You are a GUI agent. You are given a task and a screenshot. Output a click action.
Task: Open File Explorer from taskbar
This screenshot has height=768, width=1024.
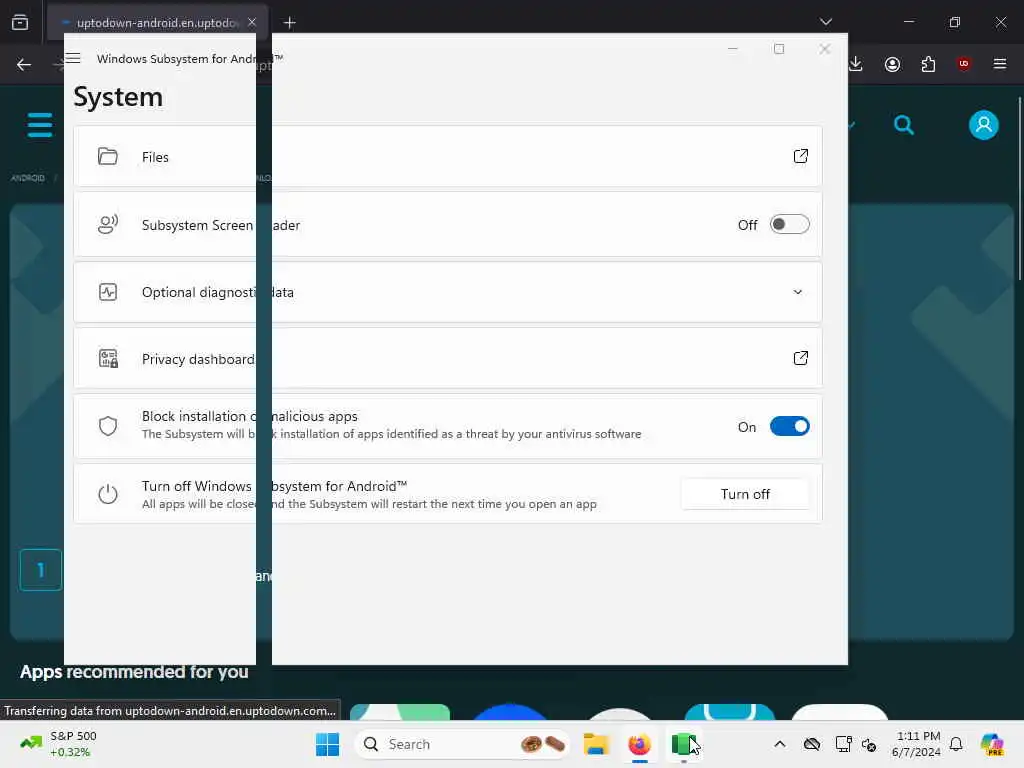[596, 744]
